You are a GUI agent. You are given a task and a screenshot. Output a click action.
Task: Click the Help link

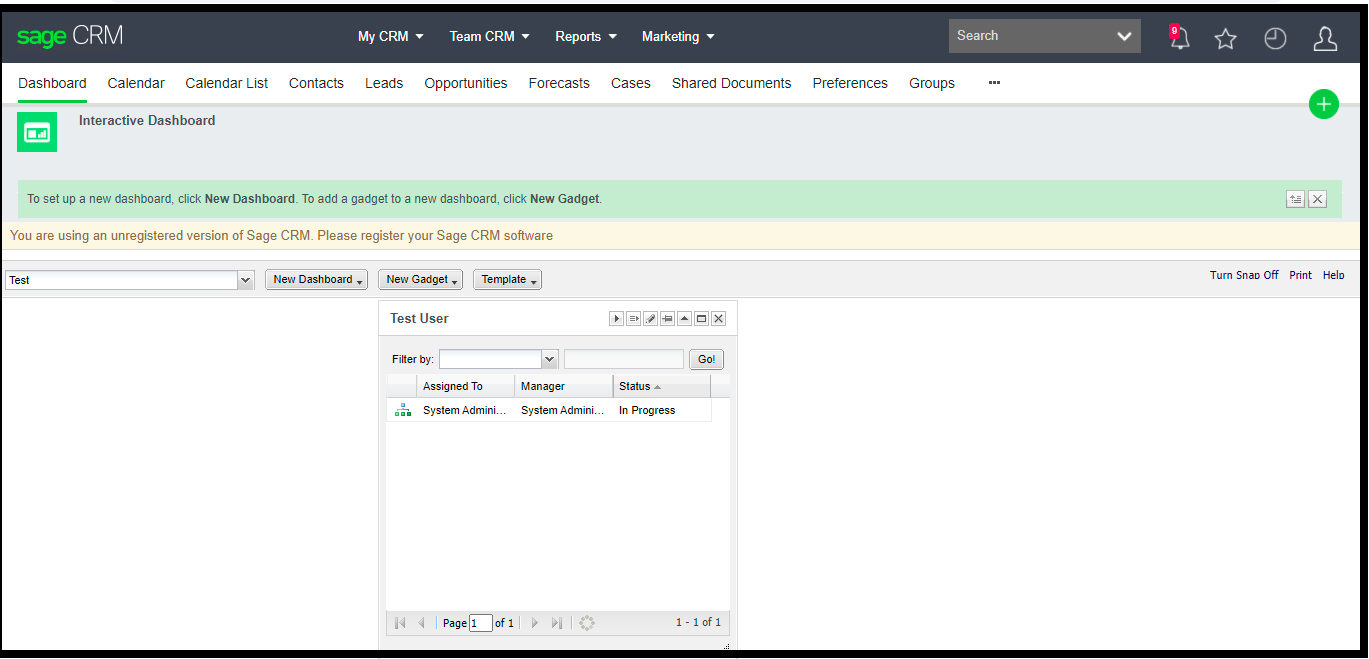click(x=1334, y=275)
